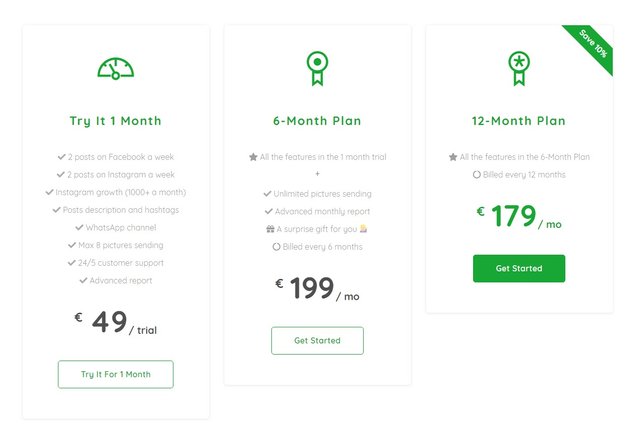
Task: Click the checkmark beside 24/5 customer support
Action: click(71, 263)
